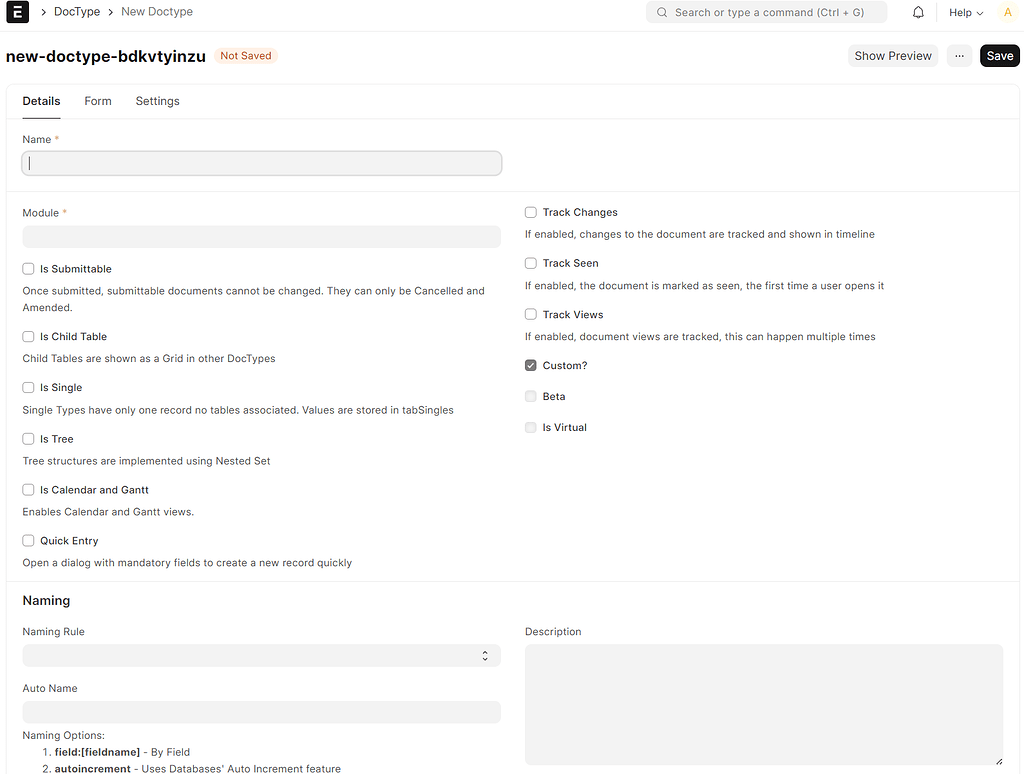Viewport: 1024px width, 774px height.
Task: Enable the Is Tree checkbox
Action: point(28,439)
